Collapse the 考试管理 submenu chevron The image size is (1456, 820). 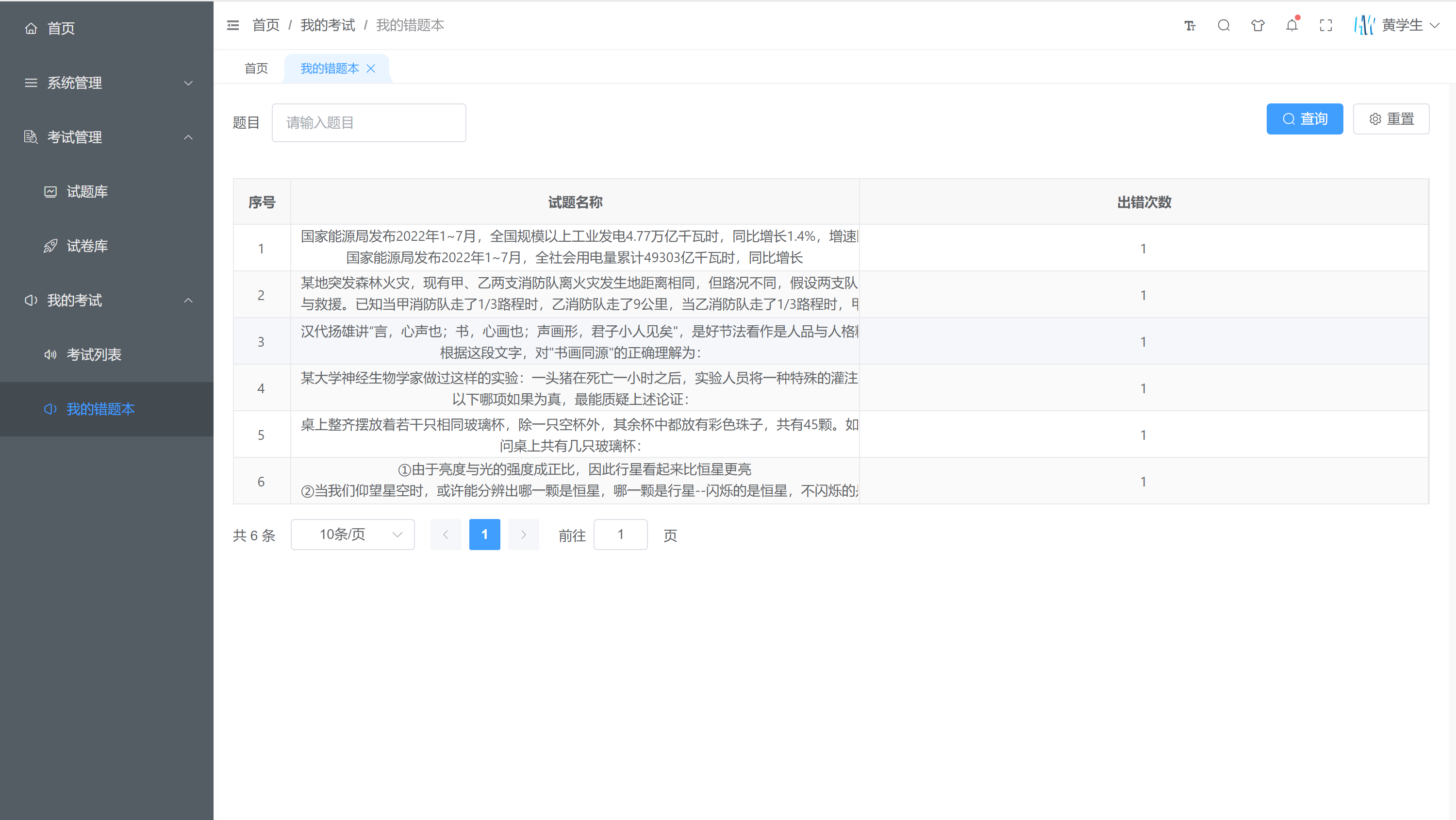[188, 137]
